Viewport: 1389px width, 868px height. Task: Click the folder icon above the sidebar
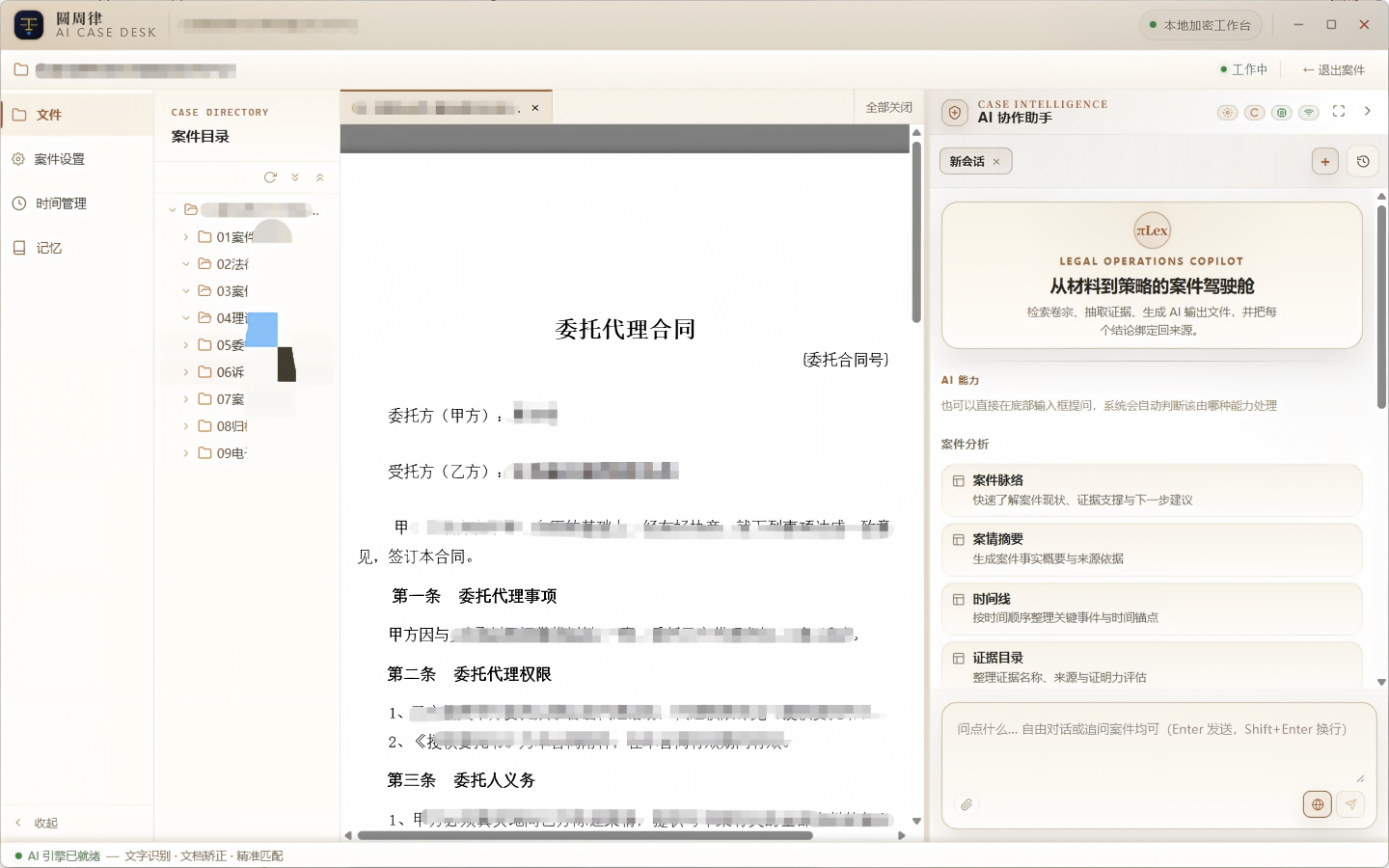(21, 69)
